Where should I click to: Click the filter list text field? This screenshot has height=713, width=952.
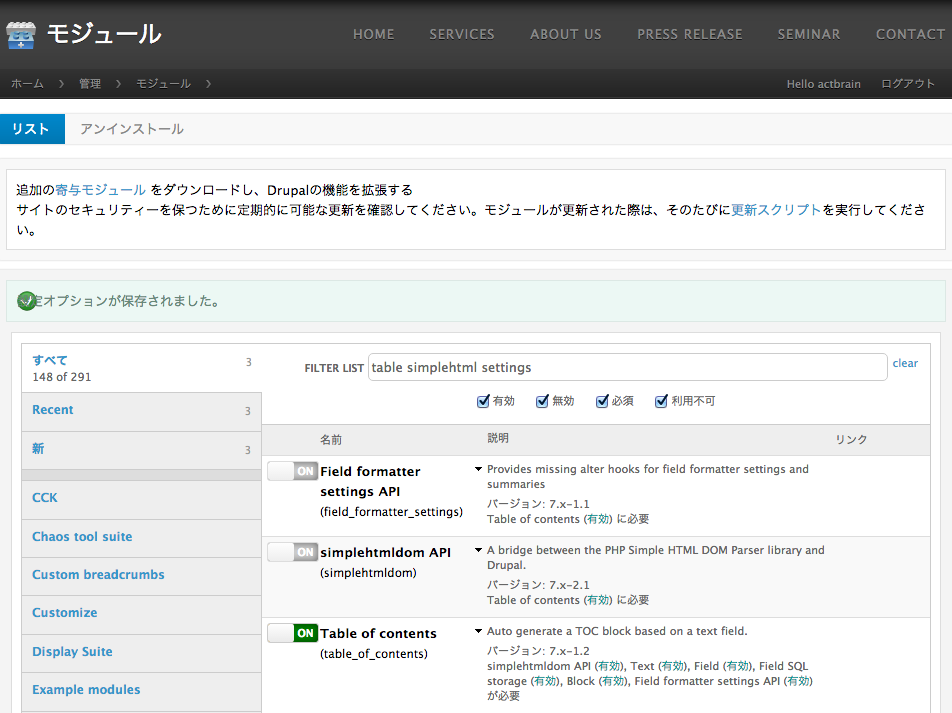coord(627,367)
